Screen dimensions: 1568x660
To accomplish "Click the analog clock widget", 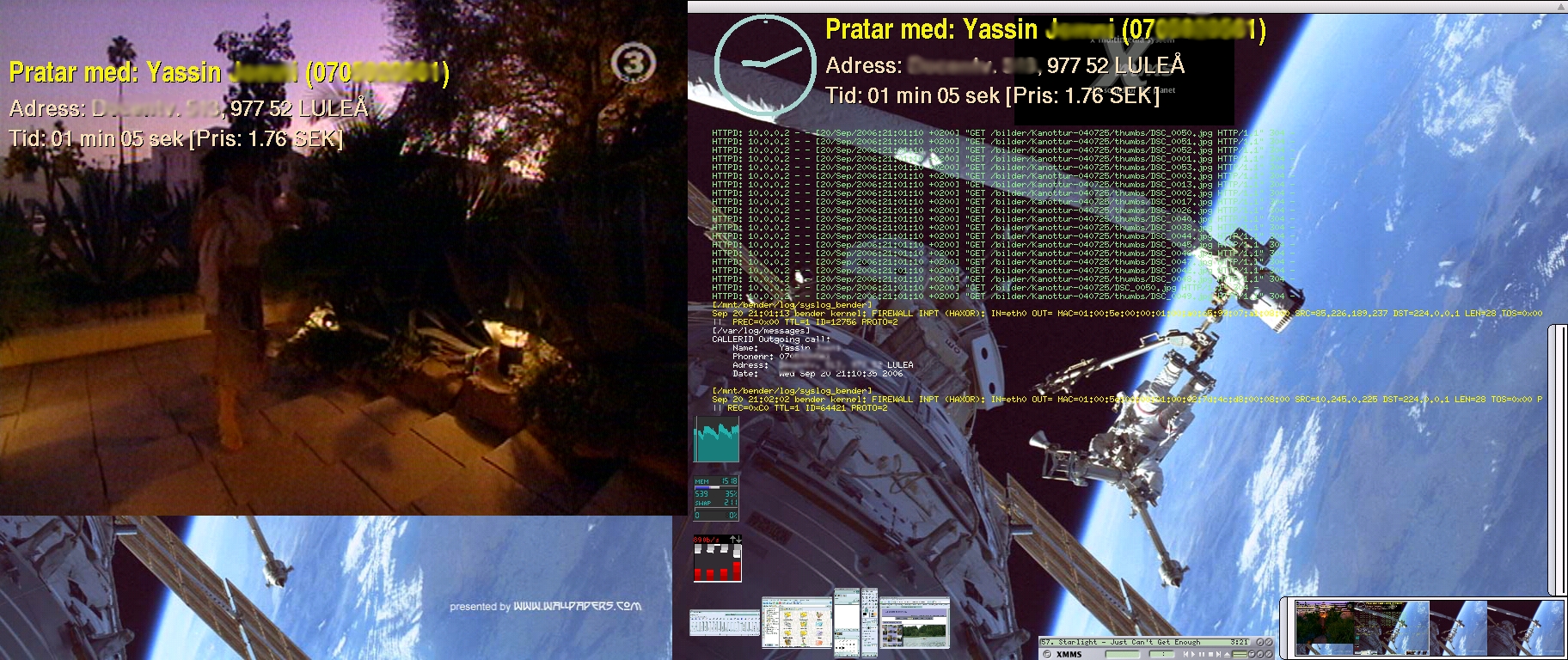I will click(764, 65).
